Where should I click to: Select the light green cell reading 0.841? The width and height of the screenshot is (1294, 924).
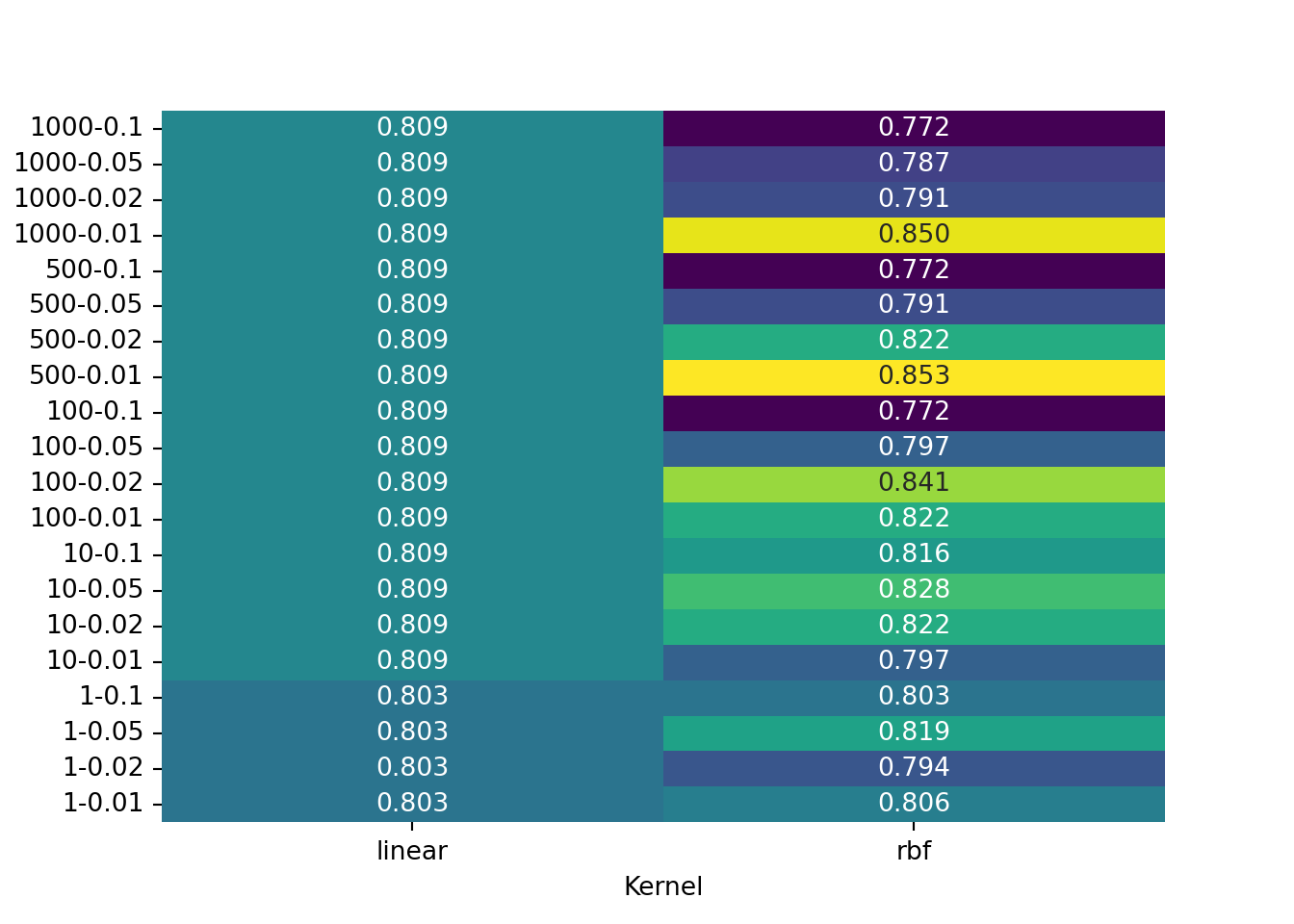[914, 483]
